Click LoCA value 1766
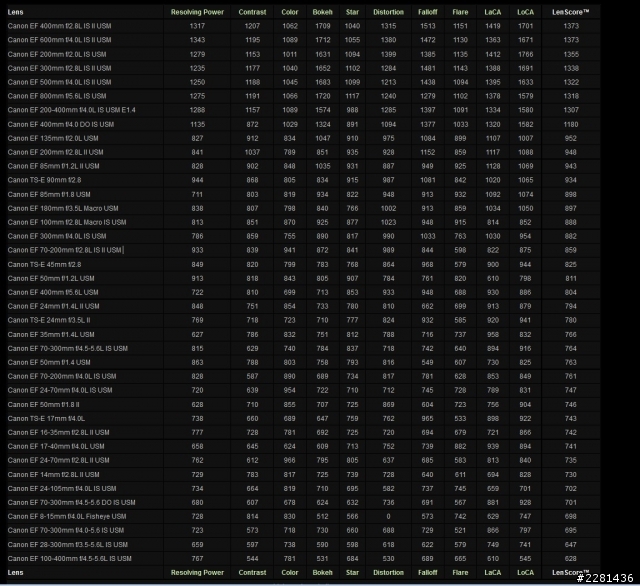Viewport: 640px width, 586px height. click(525, 54)
